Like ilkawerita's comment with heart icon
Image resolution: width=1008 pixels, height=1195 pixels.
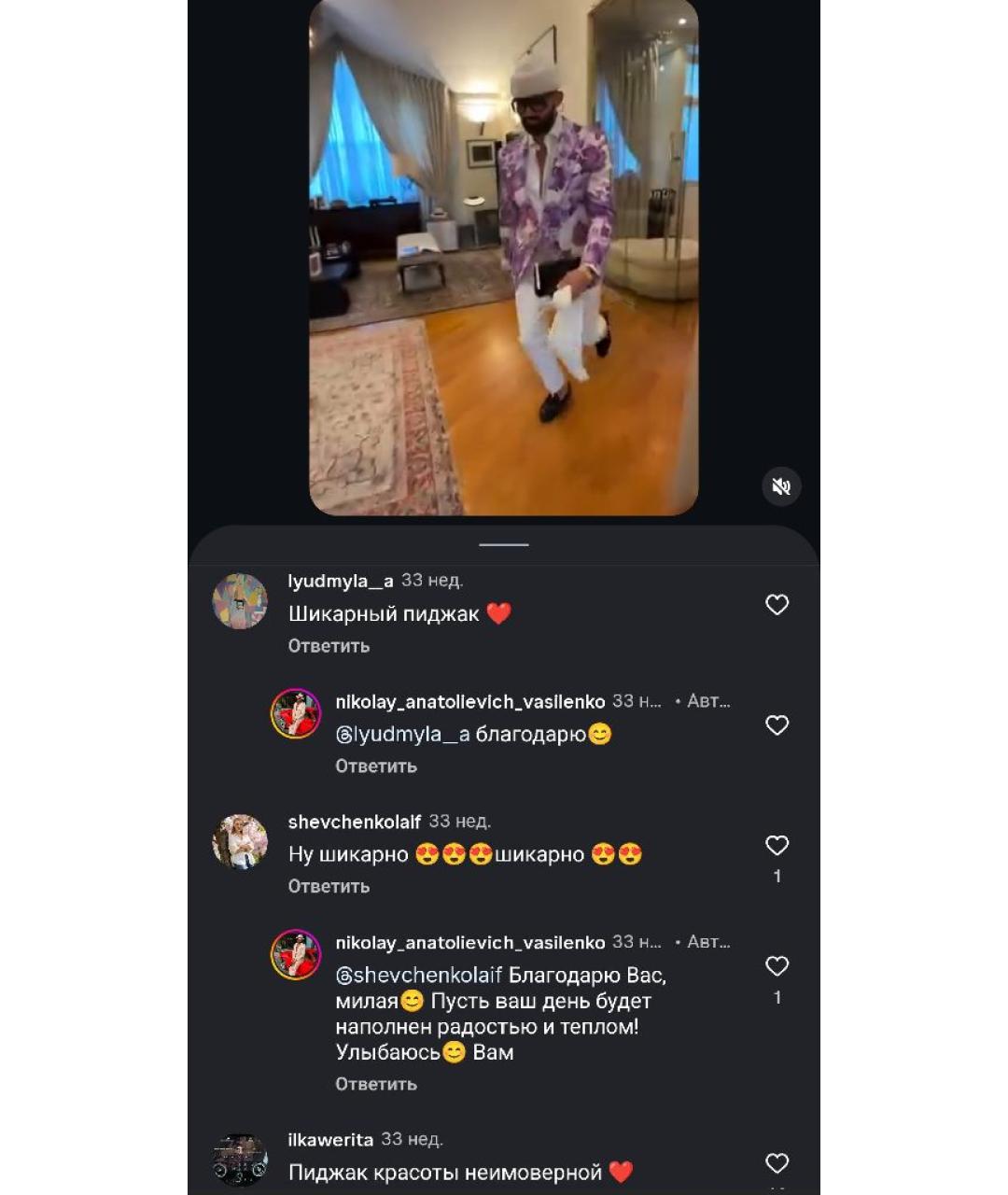point(777,1163)
